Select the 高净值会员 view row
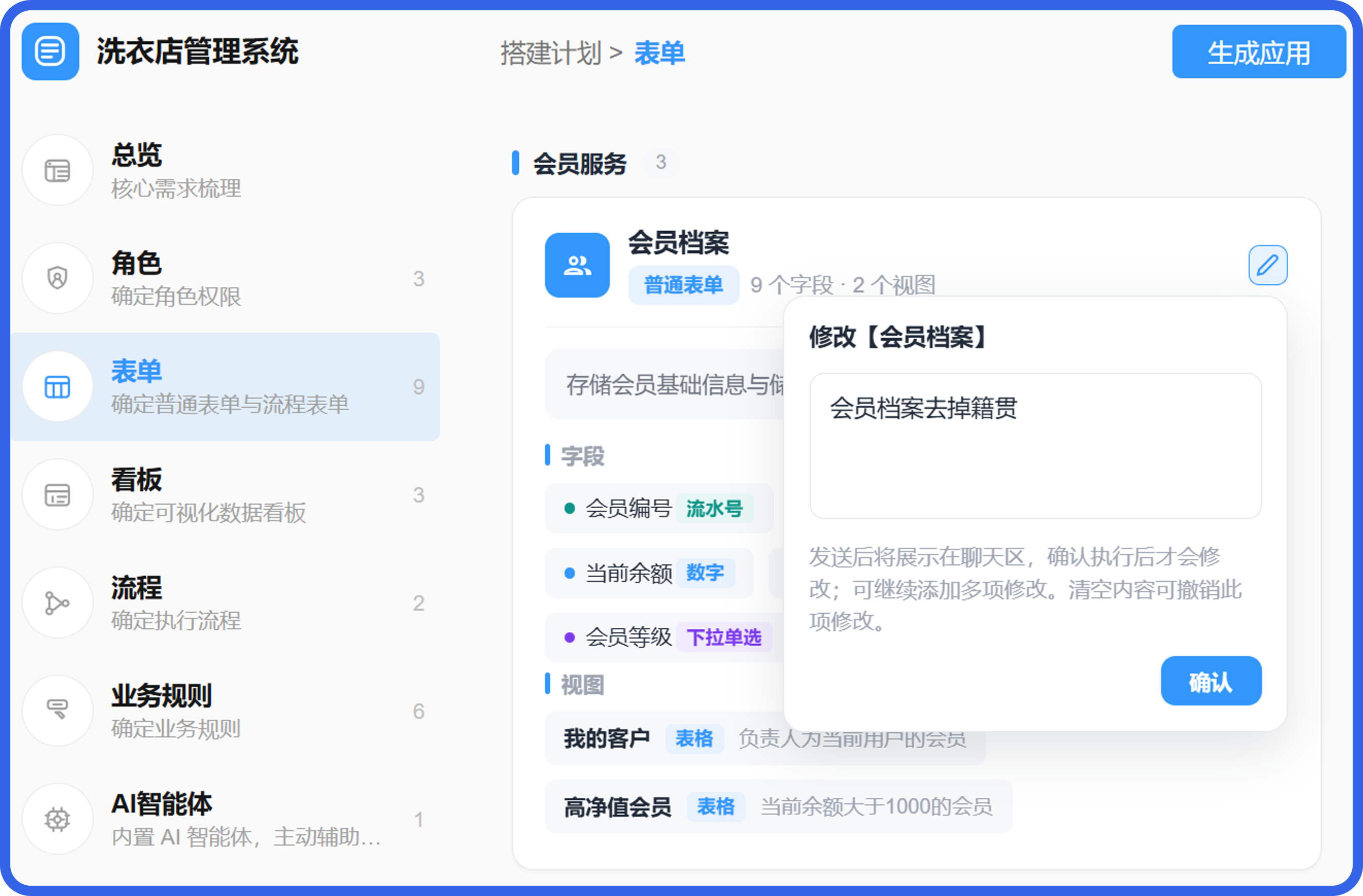 [x=778, y=807]
